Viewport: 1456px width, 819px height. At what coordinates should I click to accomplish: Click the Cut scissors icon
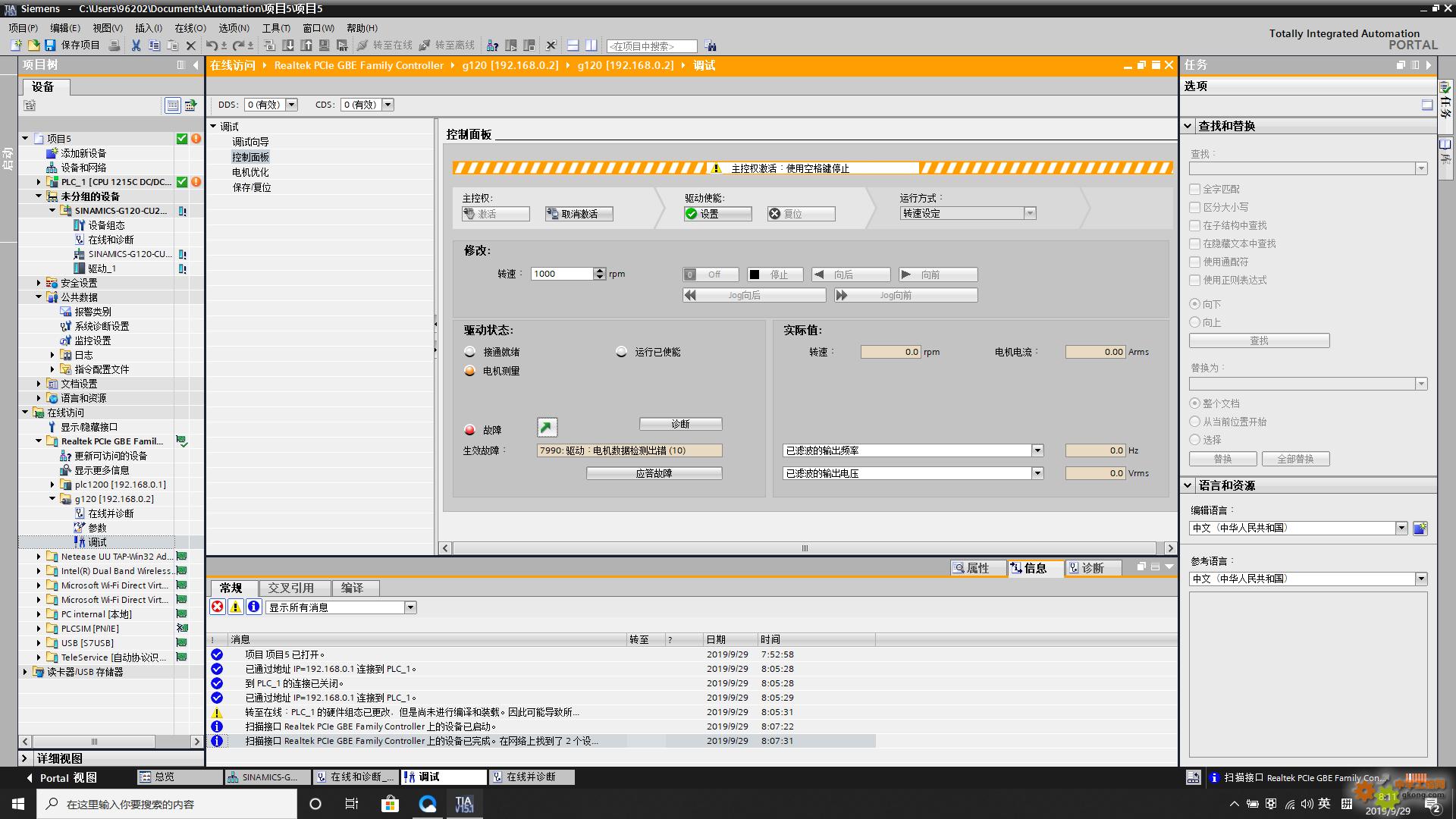[136, 45]
